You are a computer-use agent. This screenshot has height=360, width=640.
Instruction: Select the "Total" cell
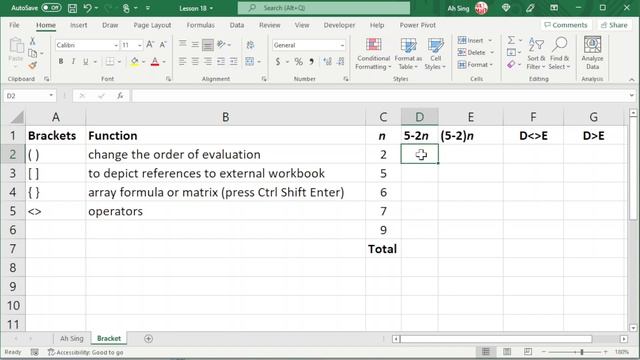point(383,249)
